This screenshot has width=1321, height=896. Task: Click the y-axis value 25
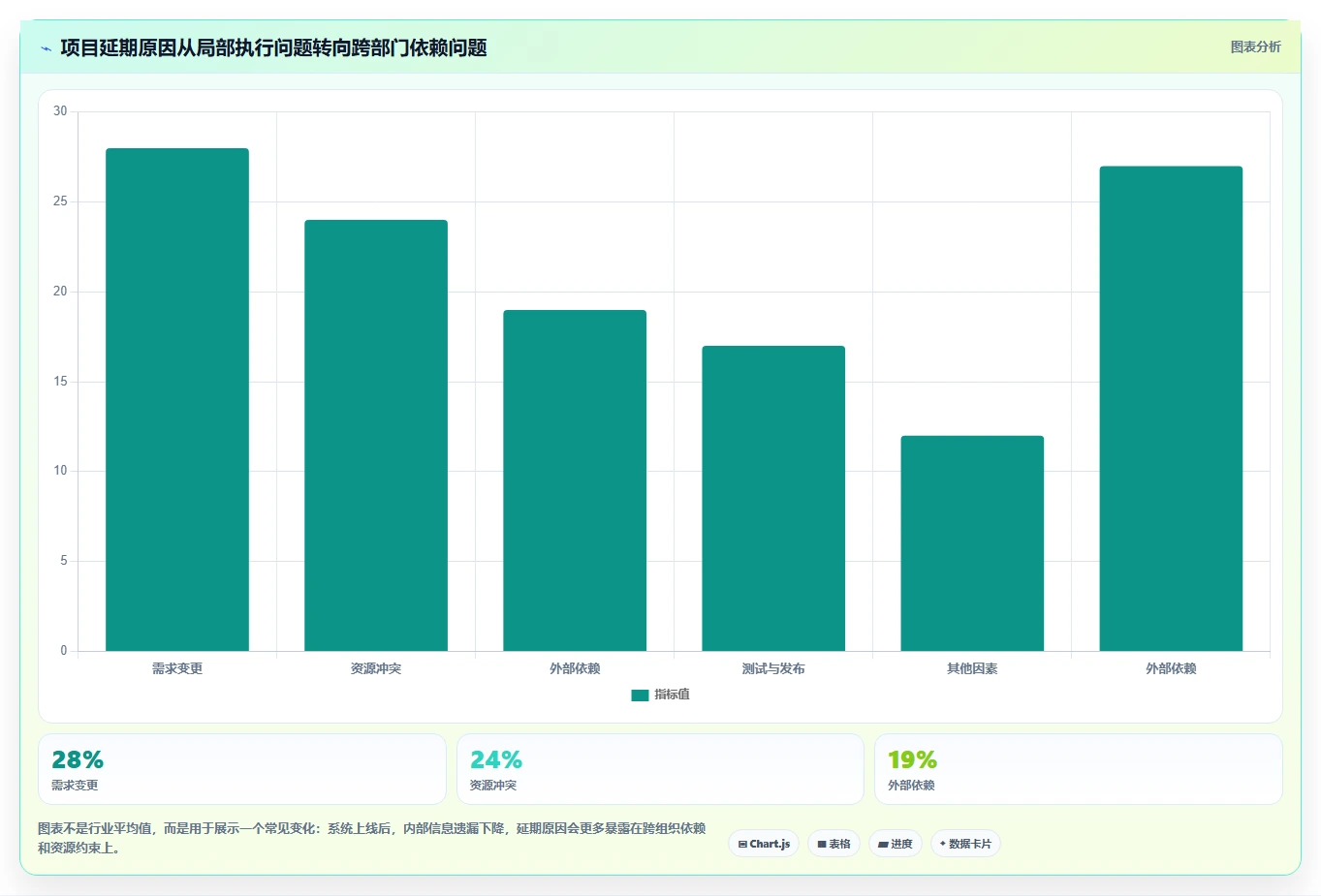pyautogui.click(x=61, y=201)
